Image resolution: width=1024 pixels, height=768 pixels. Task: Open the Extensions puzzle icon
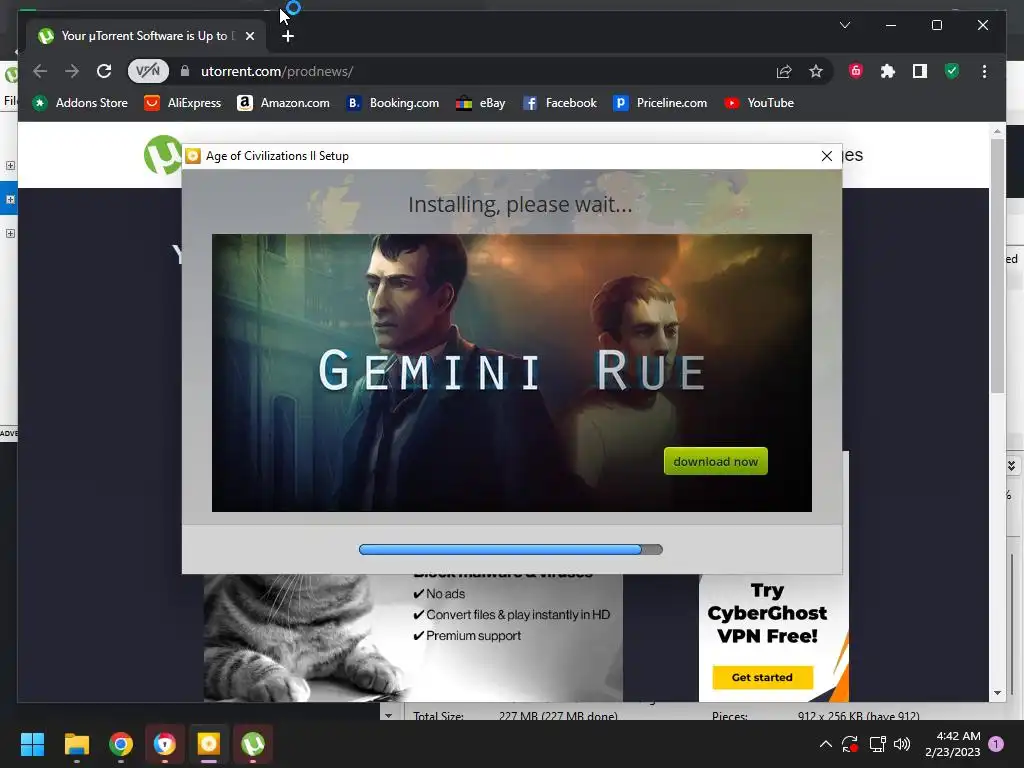tap(888, 71)
